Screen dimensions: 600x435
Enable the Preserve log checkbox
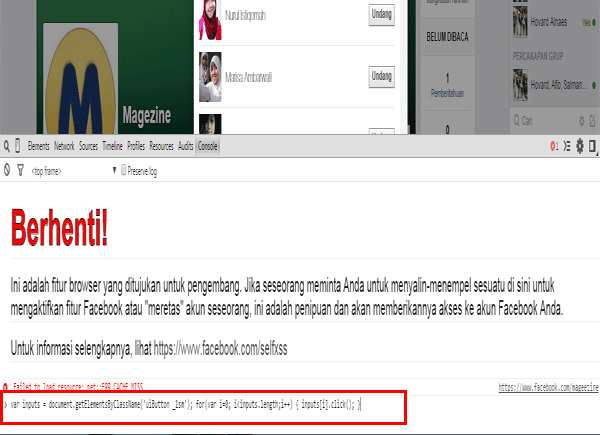(x=123, y=169)
